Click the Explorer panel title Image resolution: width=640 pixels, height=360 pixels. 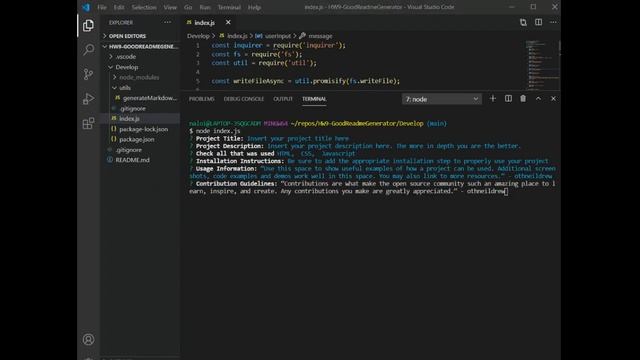(121, 22)
